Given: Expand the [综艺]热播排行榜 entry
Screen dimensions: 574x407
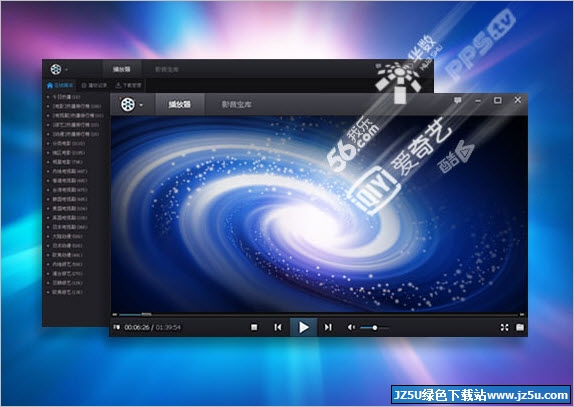Looking at the screenshot, I should (73, 125).
